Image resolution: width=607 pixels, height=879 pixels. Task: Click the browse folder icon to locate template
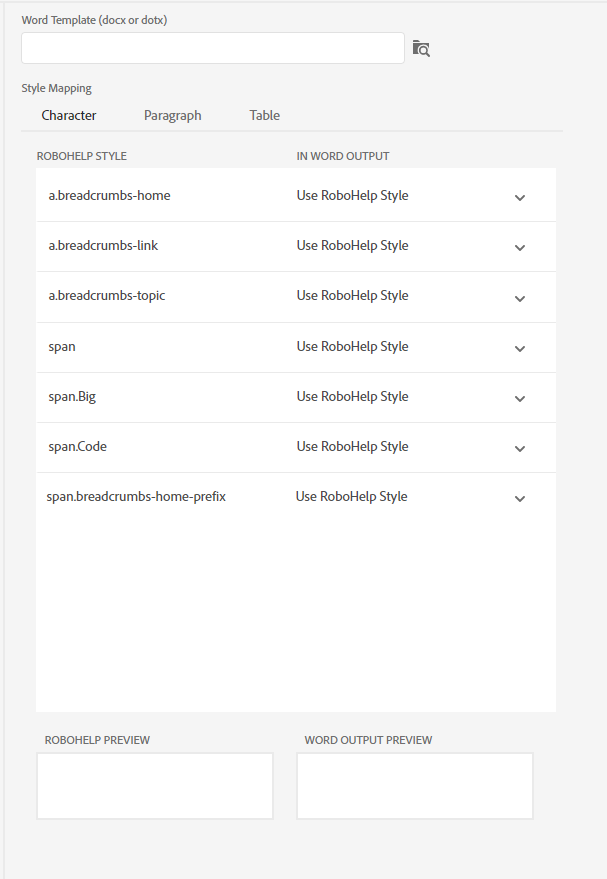point(421,47)
